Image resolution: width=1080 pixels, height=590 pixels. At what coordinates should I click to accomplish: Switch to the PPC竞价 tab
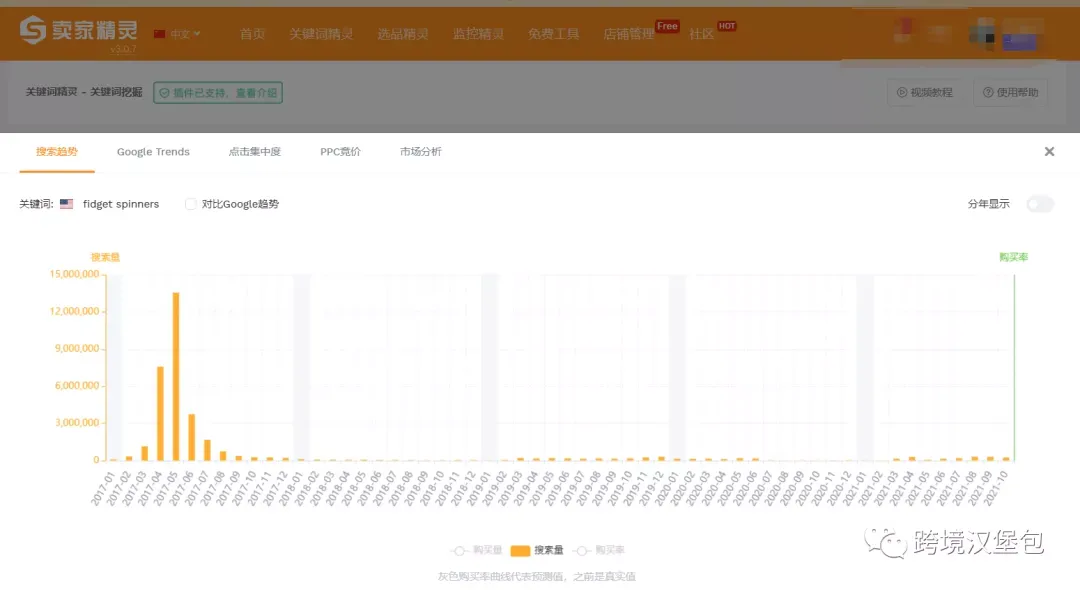point(340,151)
